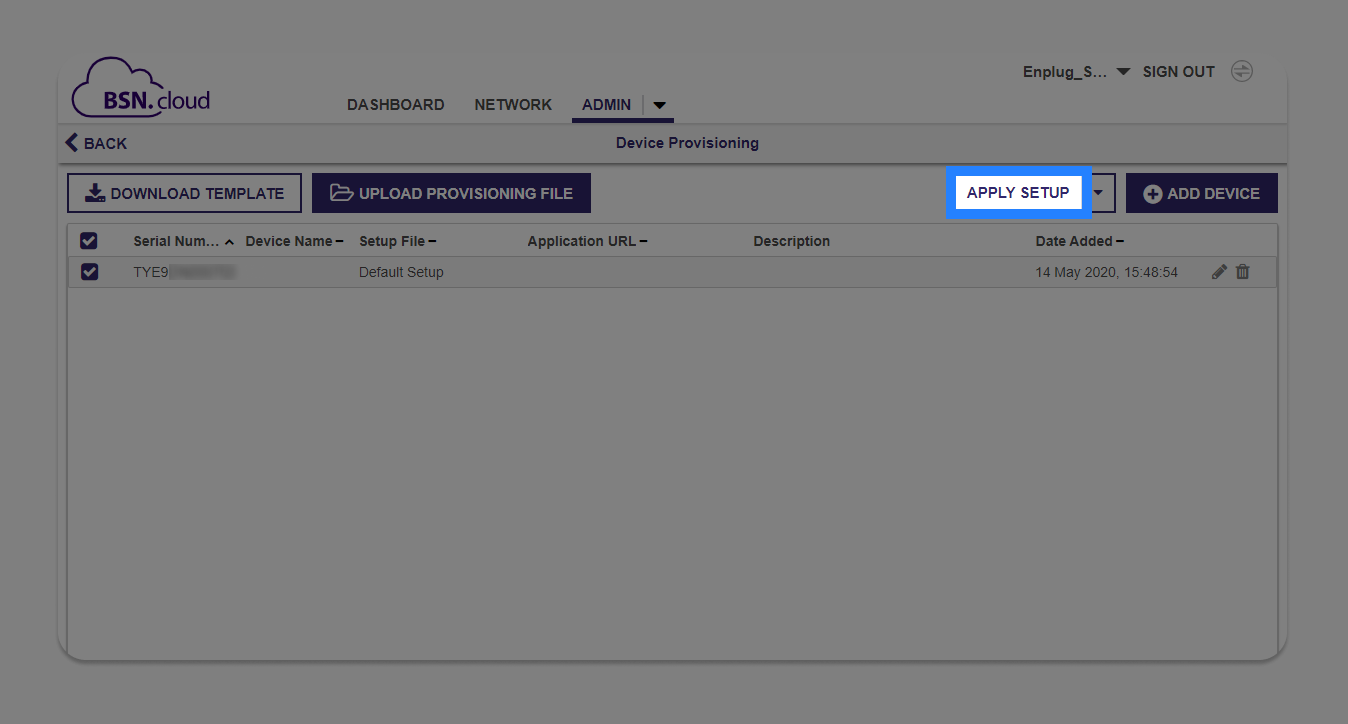Click the pencil icon to edit the device

pyautogui.click(x=1219, y=271)
